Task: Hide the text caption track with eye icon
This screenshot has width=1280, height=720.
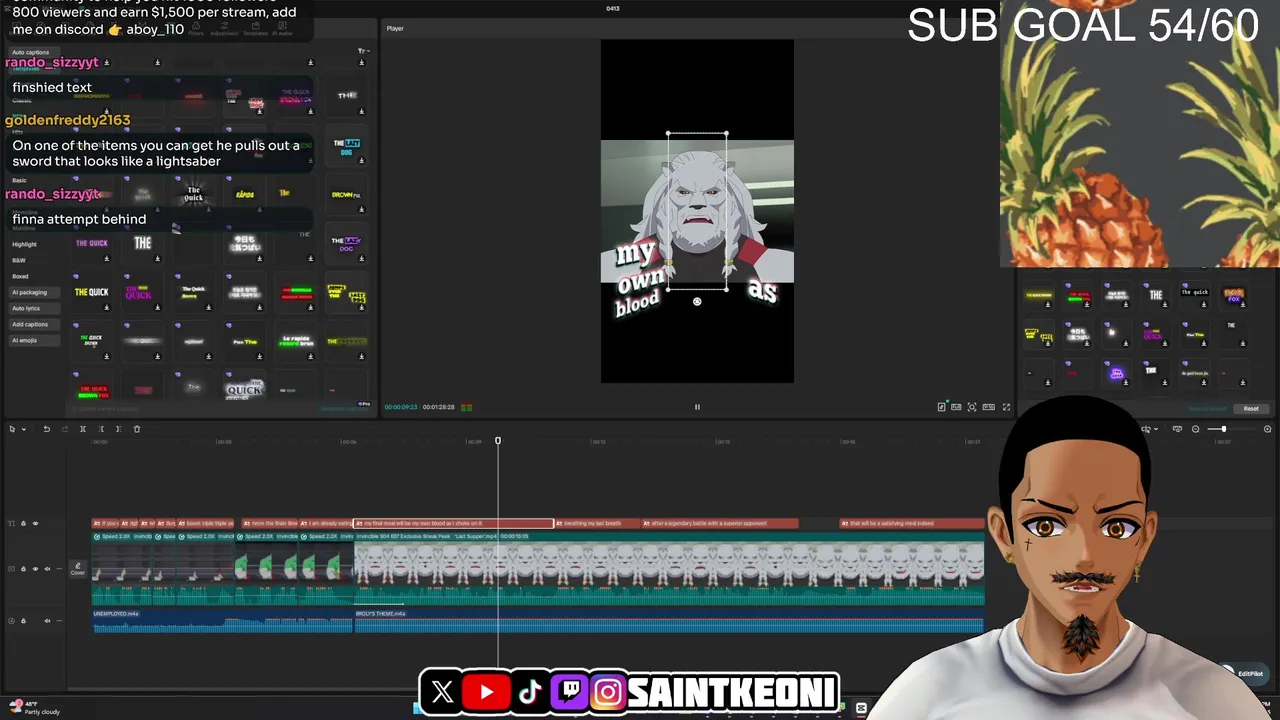Action: [x=35, y=523]
